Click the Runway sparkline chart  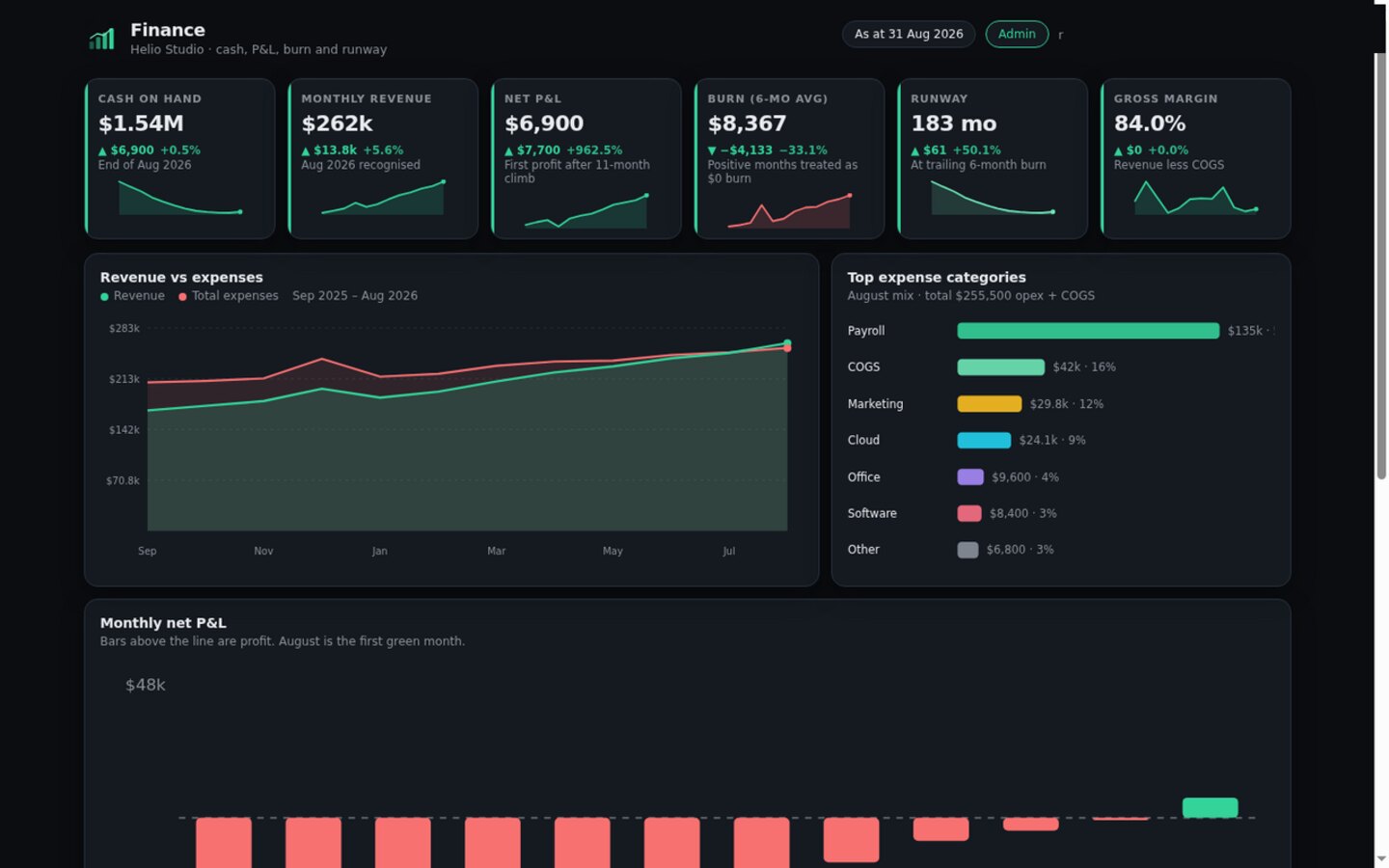click(x=992, y=197)
